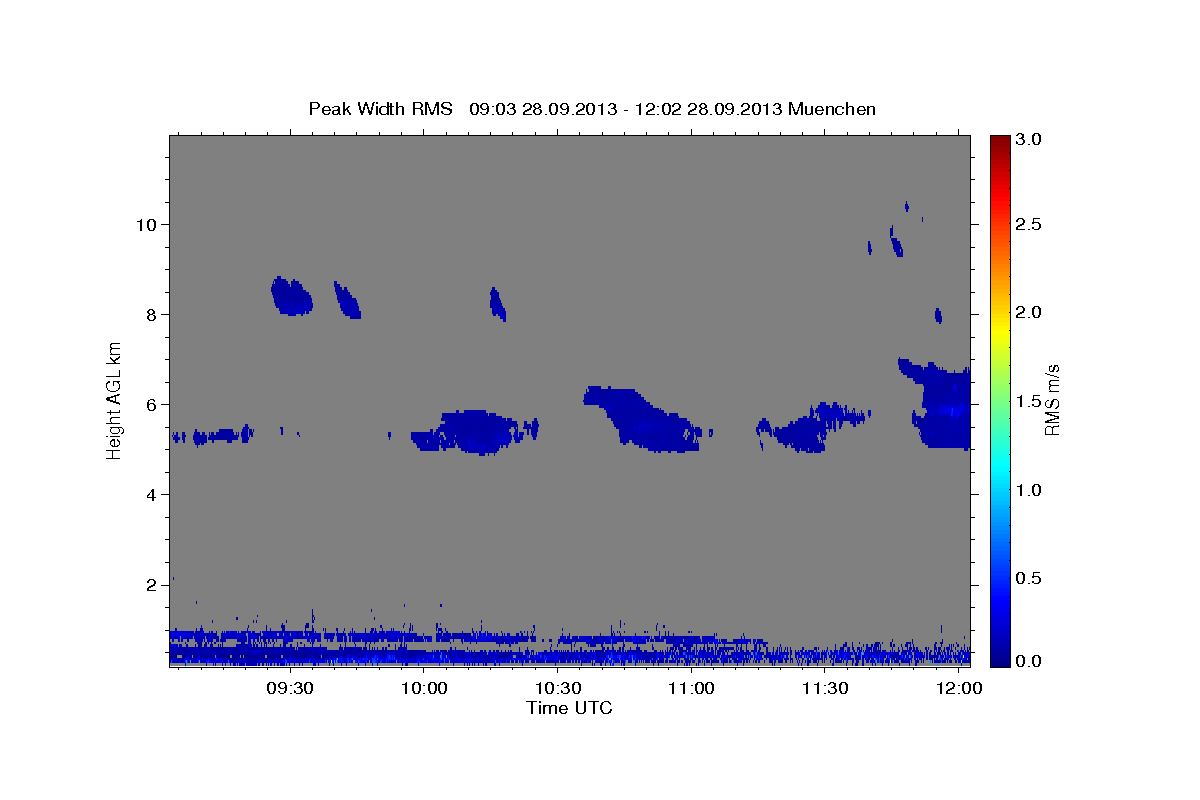Click the plot title 'Peak Width RMS'
Screen dimensions: 1200x800
tap(380, 108)
